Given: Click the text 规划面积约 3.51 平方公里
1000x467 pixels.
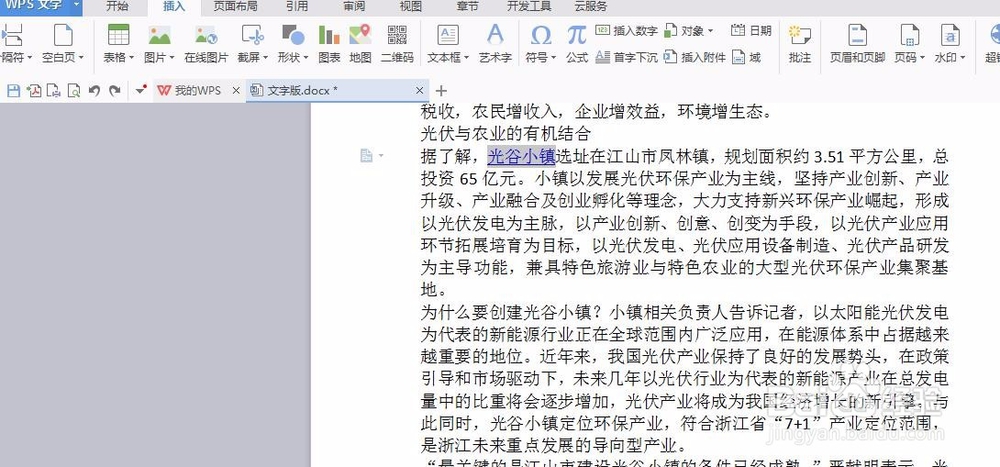Looking at the screenshot, I should (x=821, y=156).
